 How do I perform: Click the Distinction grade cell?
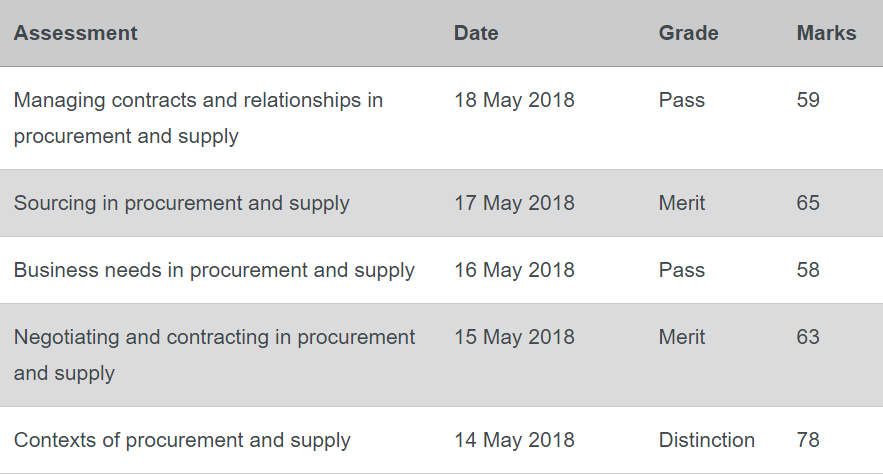707,440
